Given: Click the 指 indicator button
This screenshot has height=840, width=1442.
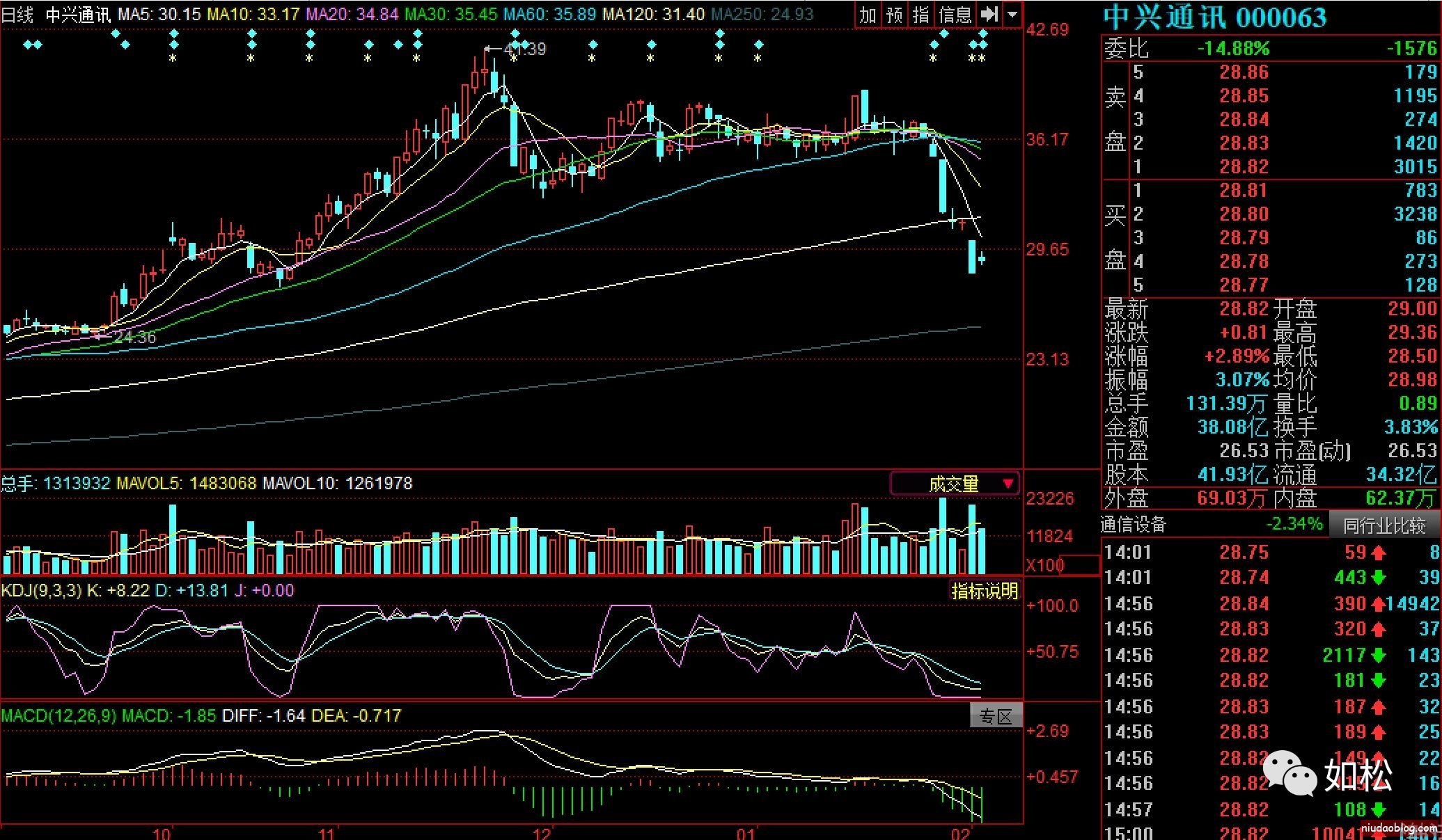Looking at the screenshot, I should coord(920,15).
